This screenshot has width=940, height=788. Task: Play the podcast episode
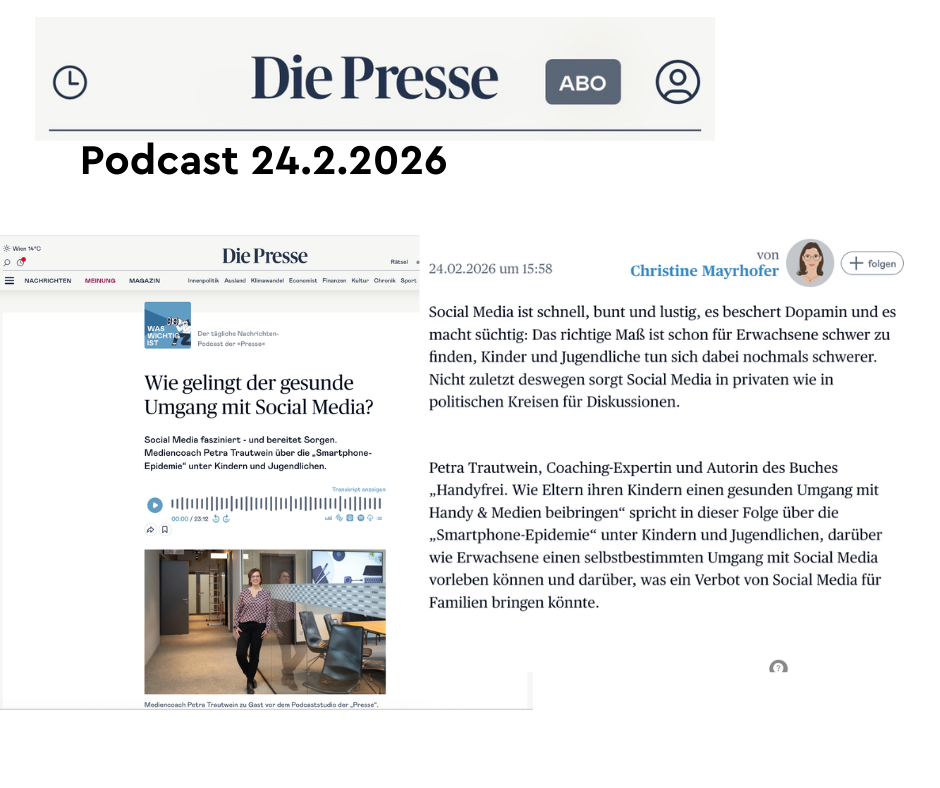point(155,506)
